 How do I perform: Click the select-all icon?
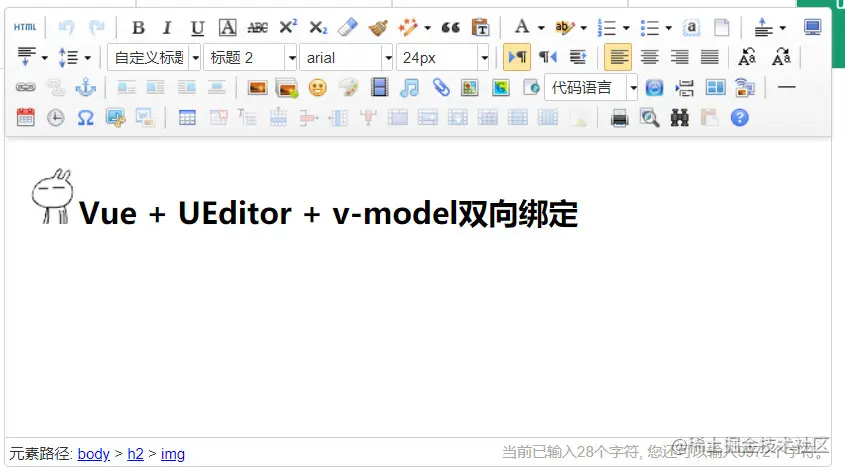point(691,27)
